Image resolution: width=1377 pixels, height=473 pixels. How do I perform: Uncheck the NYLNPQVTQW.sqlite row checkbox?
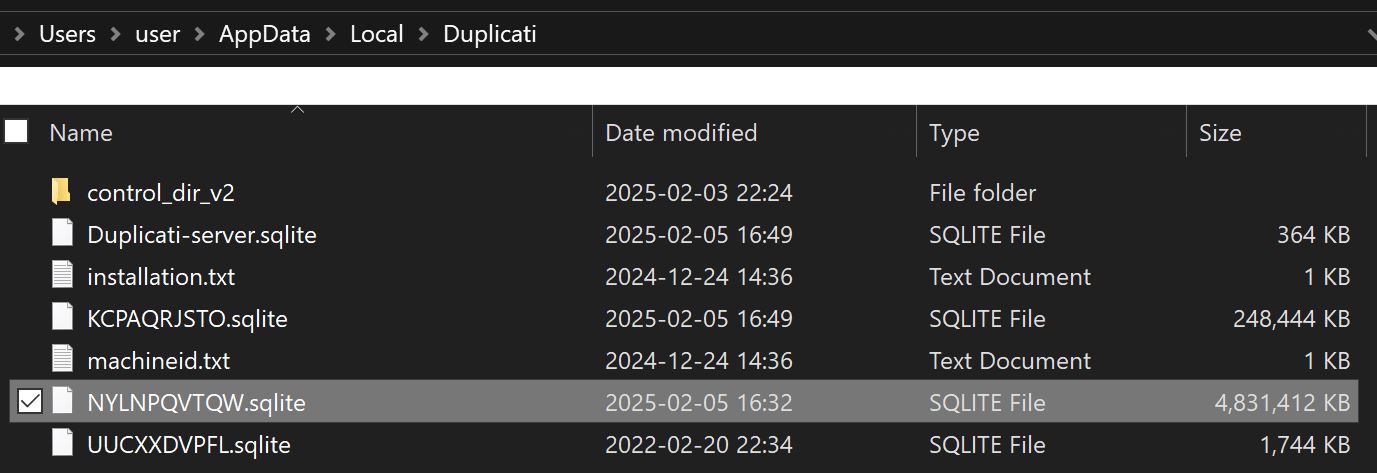click(x=30, y=402)
